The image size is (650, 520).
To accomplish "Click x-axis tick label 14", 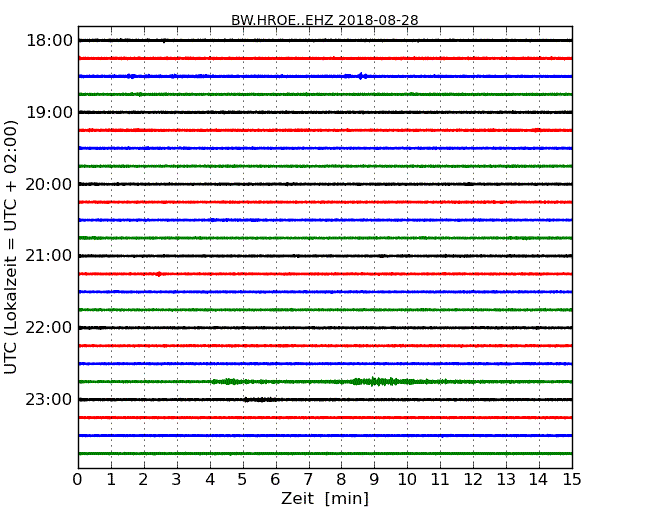I will [x=539, y=480].
